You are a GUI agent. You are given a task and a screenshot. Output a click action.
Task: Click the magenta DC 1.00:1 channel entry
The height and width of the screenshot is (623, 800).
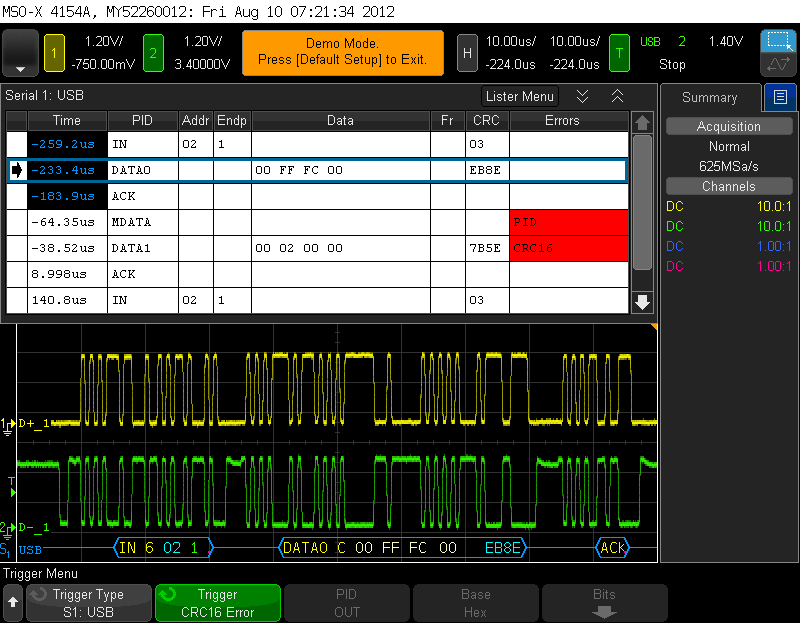pos(725,266)
